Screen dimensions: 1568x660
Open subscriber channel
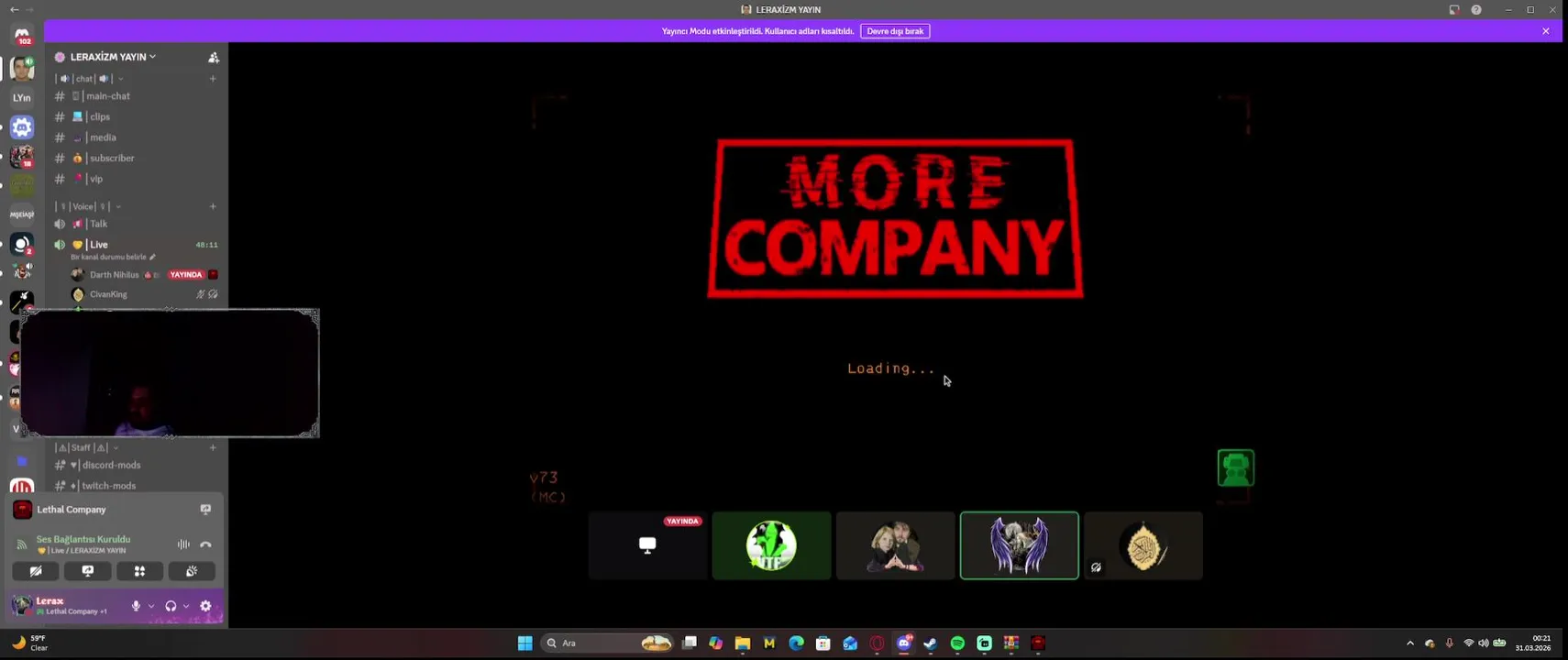point(137,159)
